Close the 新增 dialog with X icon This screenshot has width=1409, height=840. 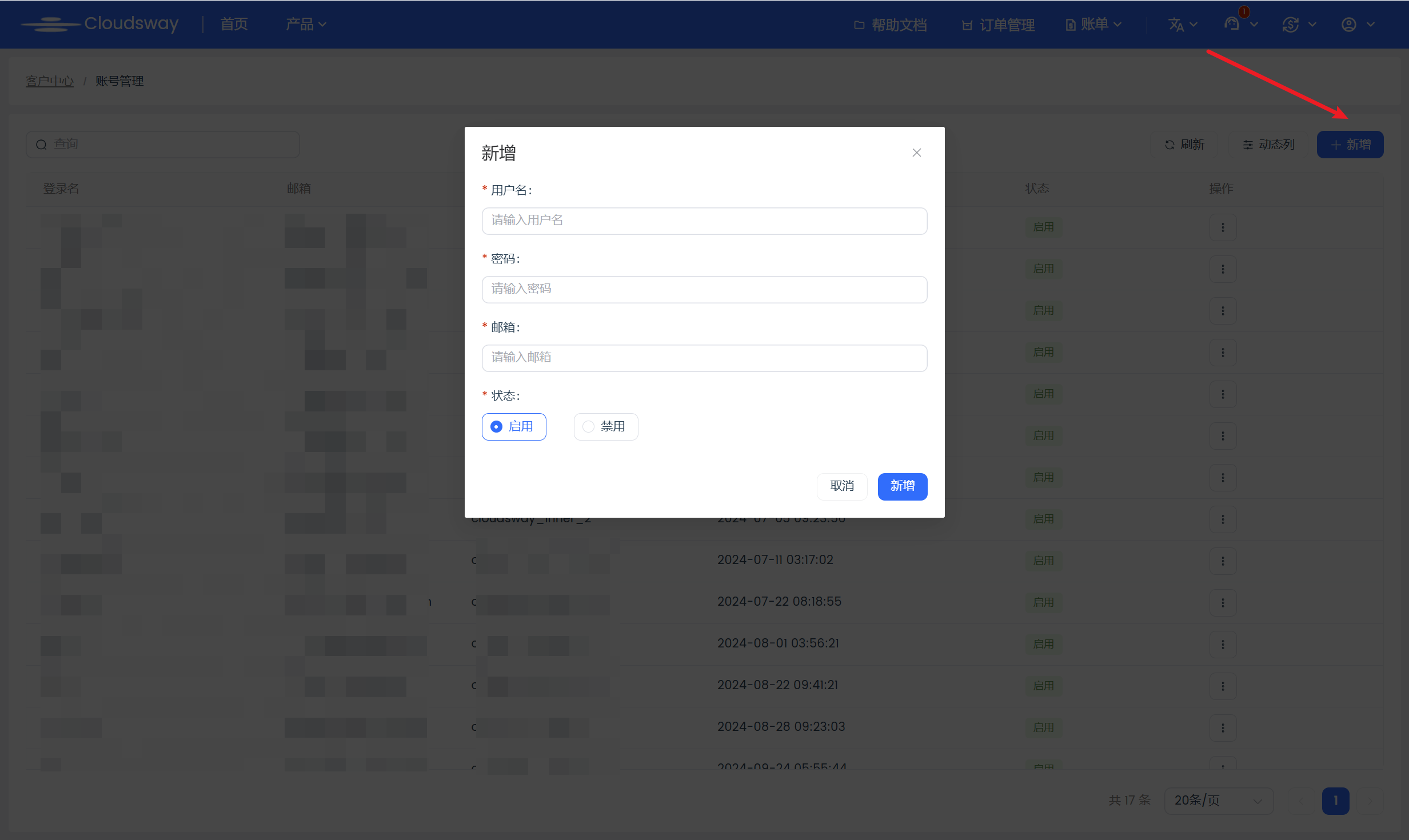coord(916,153)
